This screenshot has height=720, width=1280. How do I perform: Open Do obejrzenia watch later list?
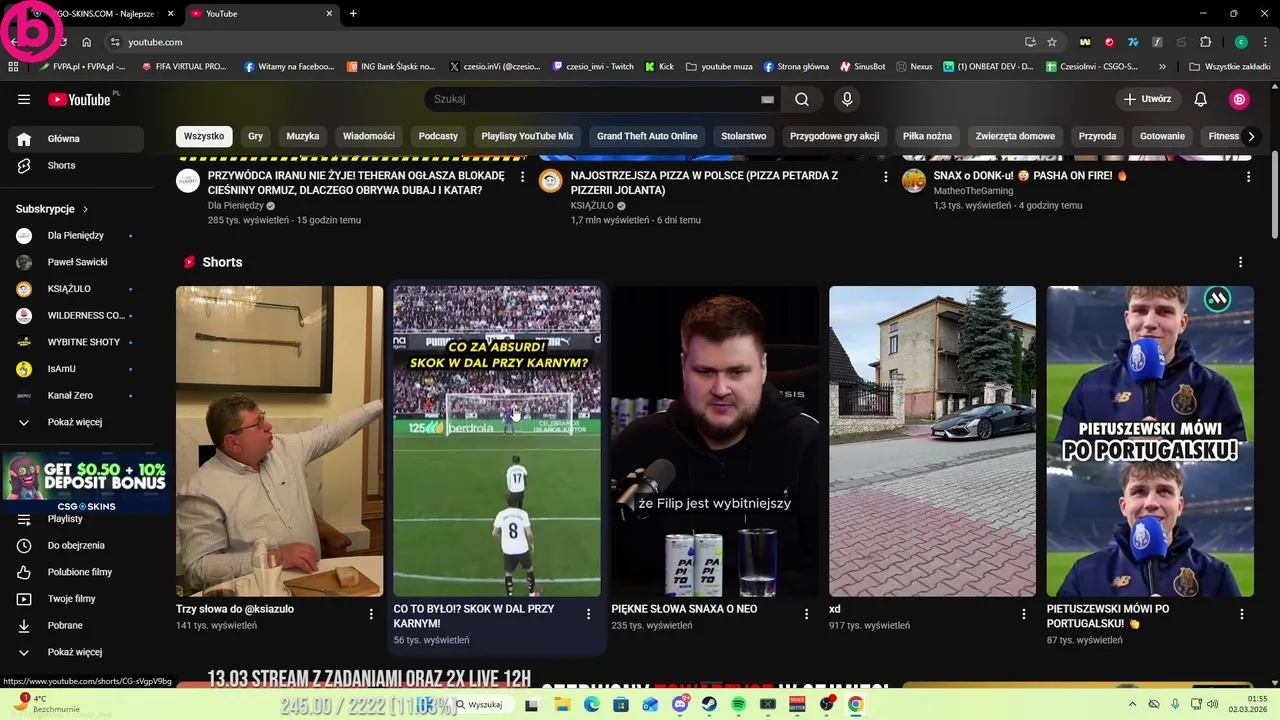coord(75,545)
